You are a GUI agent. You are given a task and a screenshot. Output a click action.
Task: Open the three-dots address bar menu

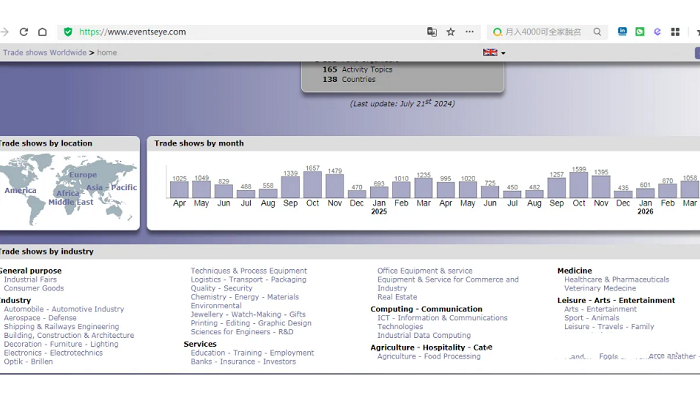pyautogui.click(x=469, y=32)
